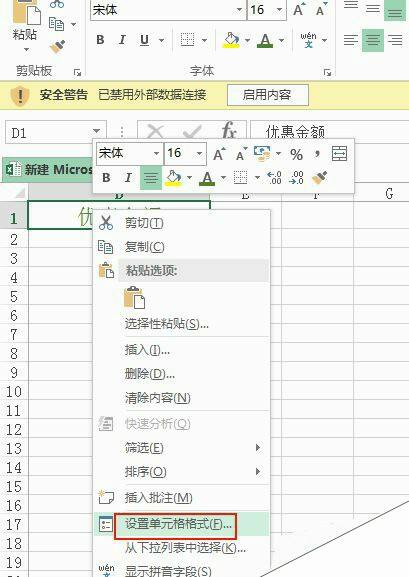
Task: Open the Font (字体) dialog launcher
Action: [x=327, y=72]
